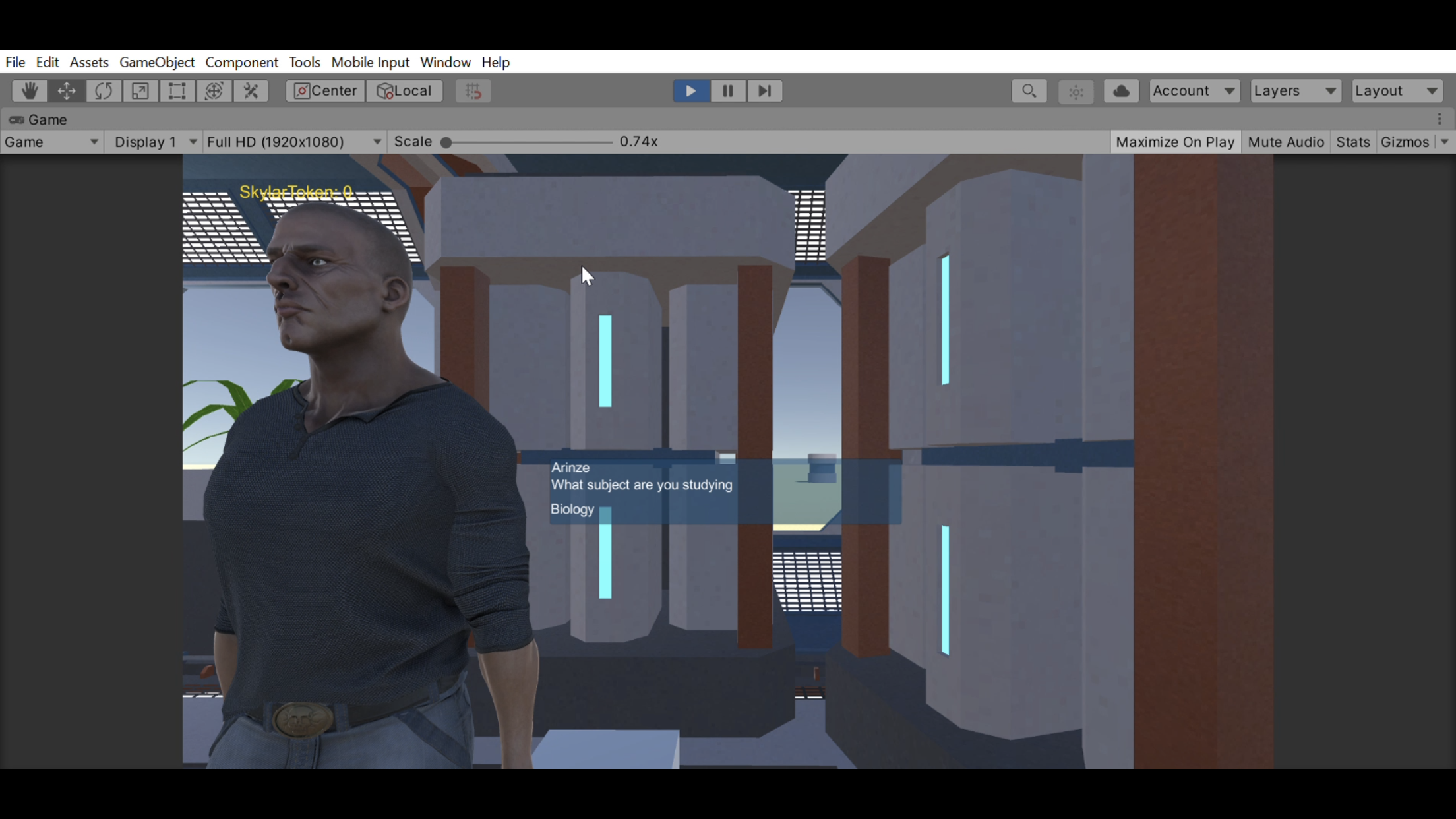Expand the Layers dropdown

coord(1294,91)
